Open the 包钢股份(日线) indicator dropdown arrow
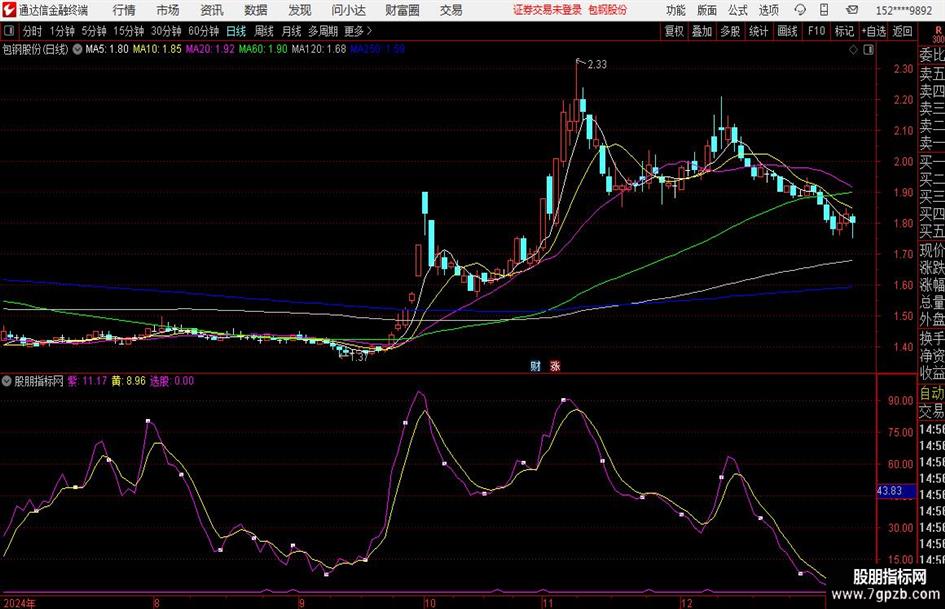 click(77, 49)
